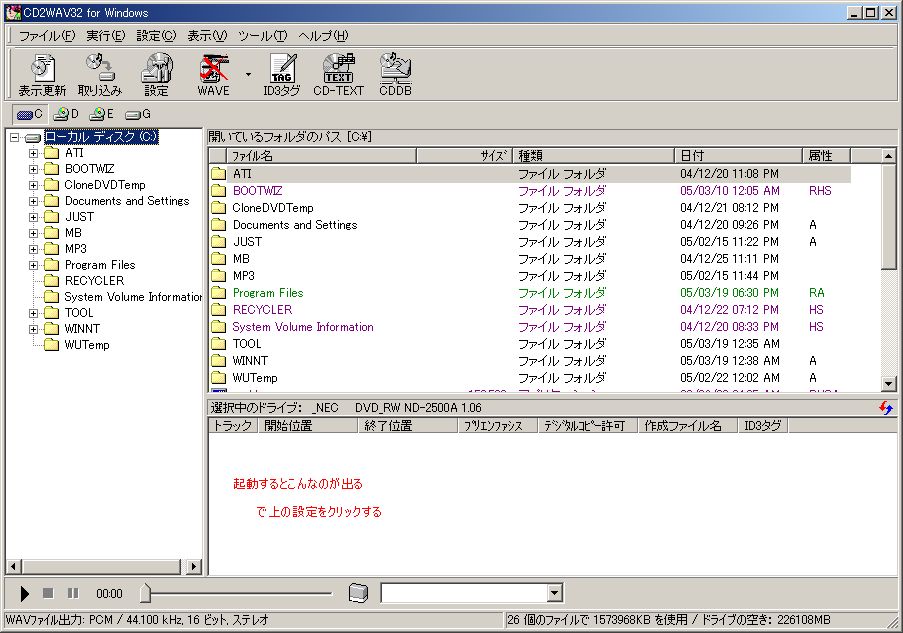Expand the Program Files tree node
This screenshot has width=903, height=633.
(x=34, y=265)
